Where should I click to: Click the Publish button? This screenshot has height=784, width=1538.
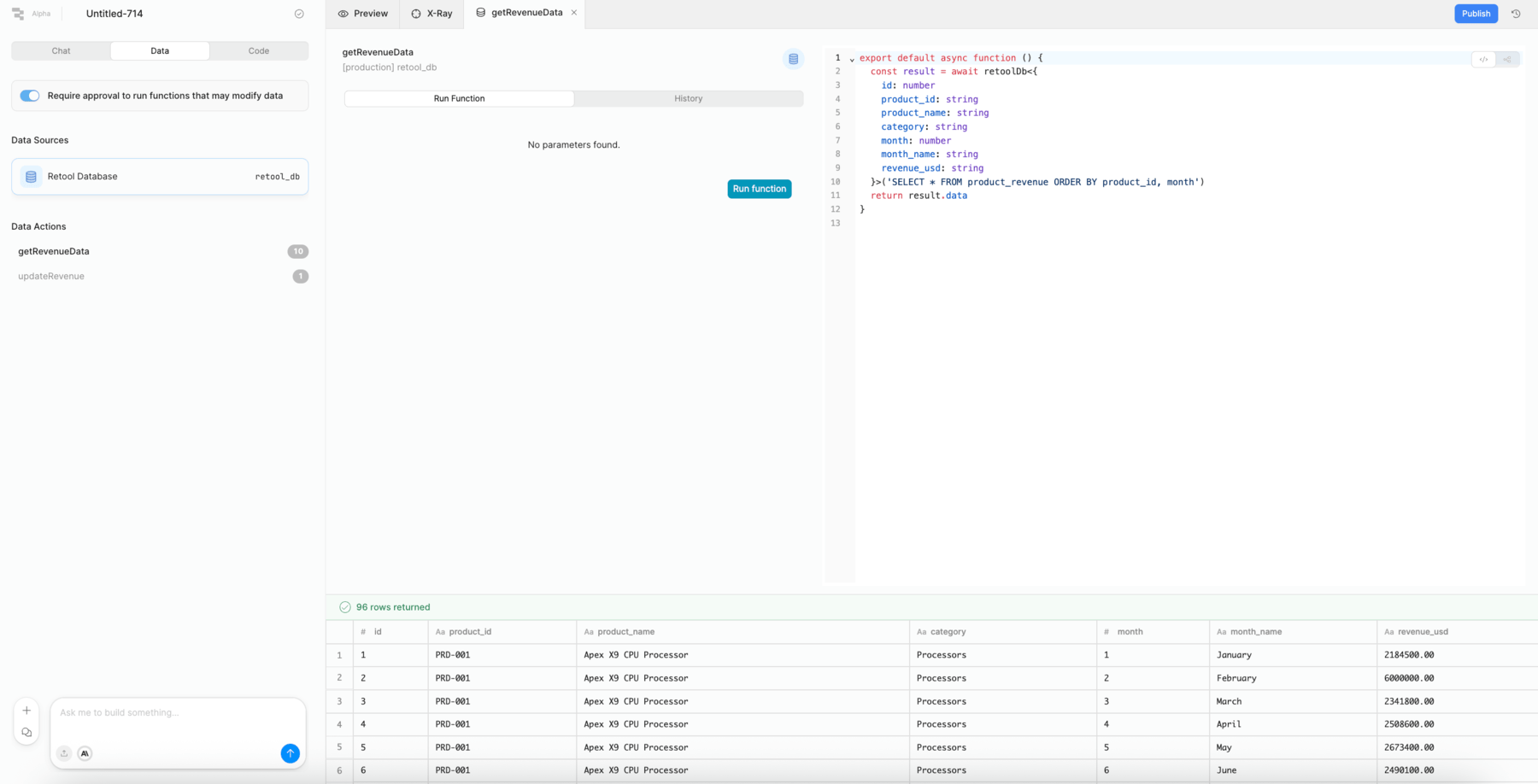[x=1476, y=14]
